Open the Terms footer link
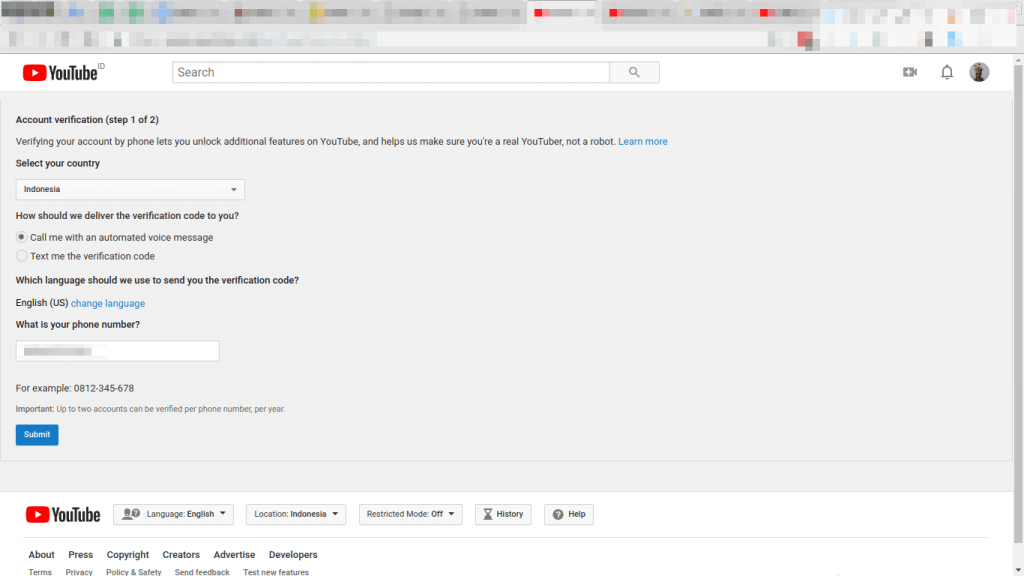Screen dimensions: 1024x576 40,572
